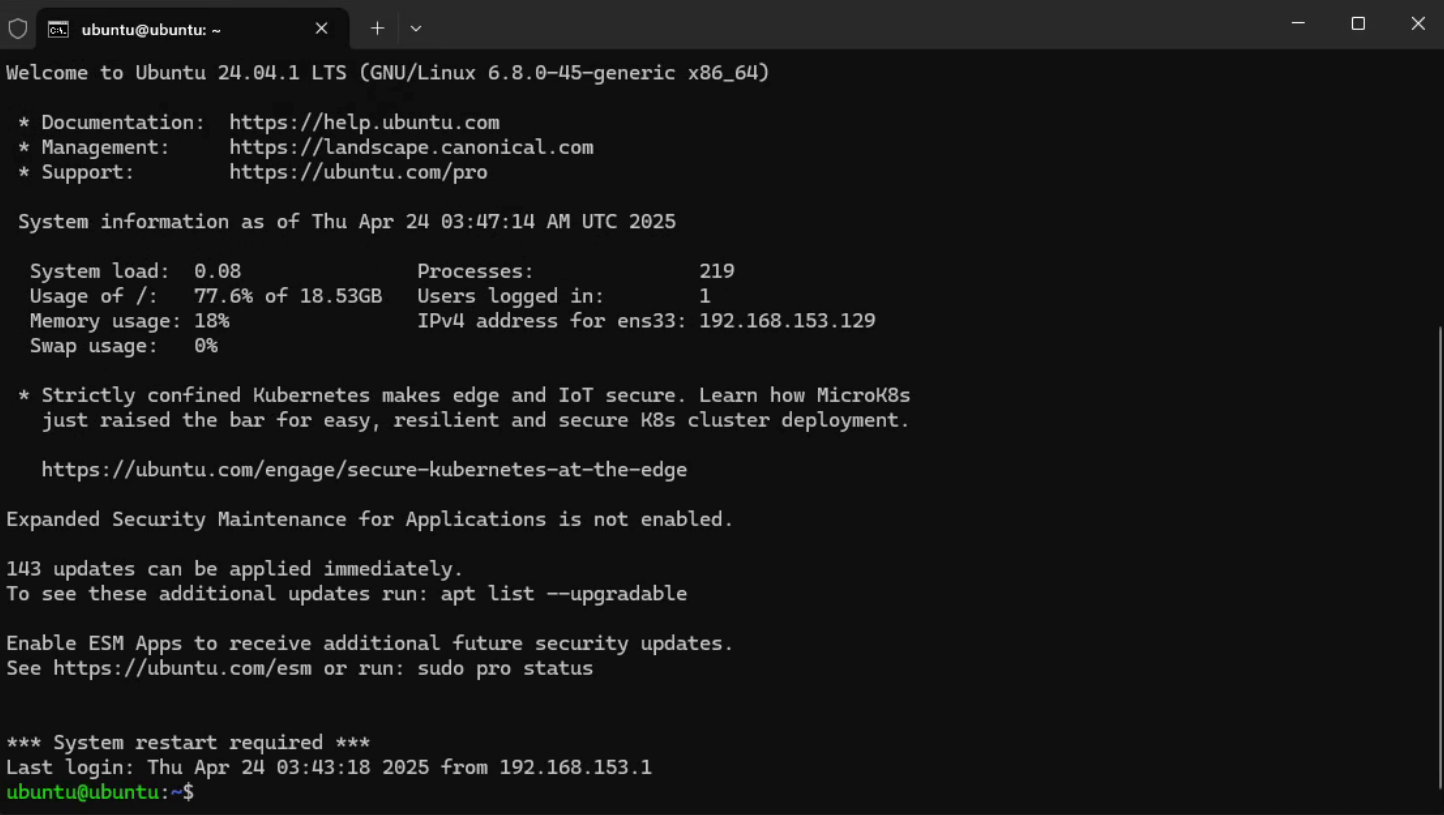Maximize the terminal window
This screenshot has height=815, width=1444.
(1358, 24)
